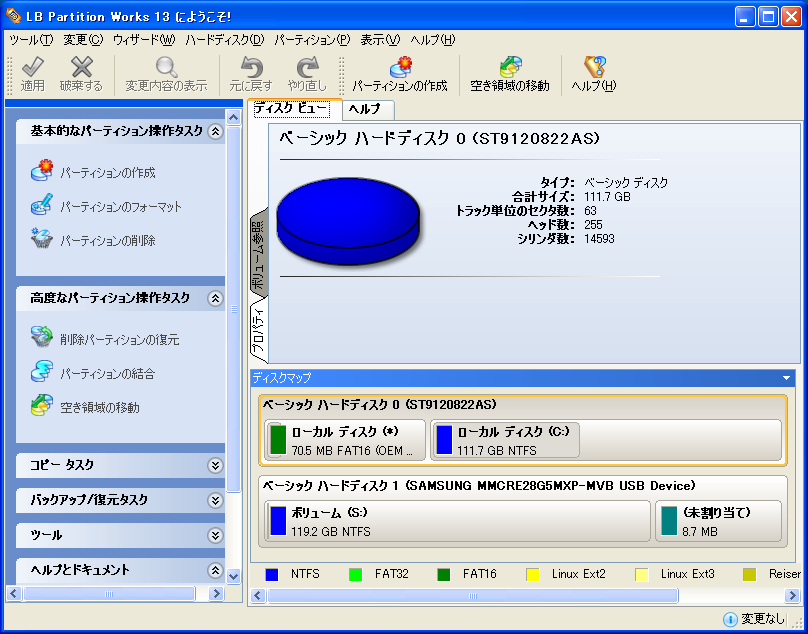Click the 適用 (Apply) toolbar icon
808x634 pixels.
tap(32, 70)
